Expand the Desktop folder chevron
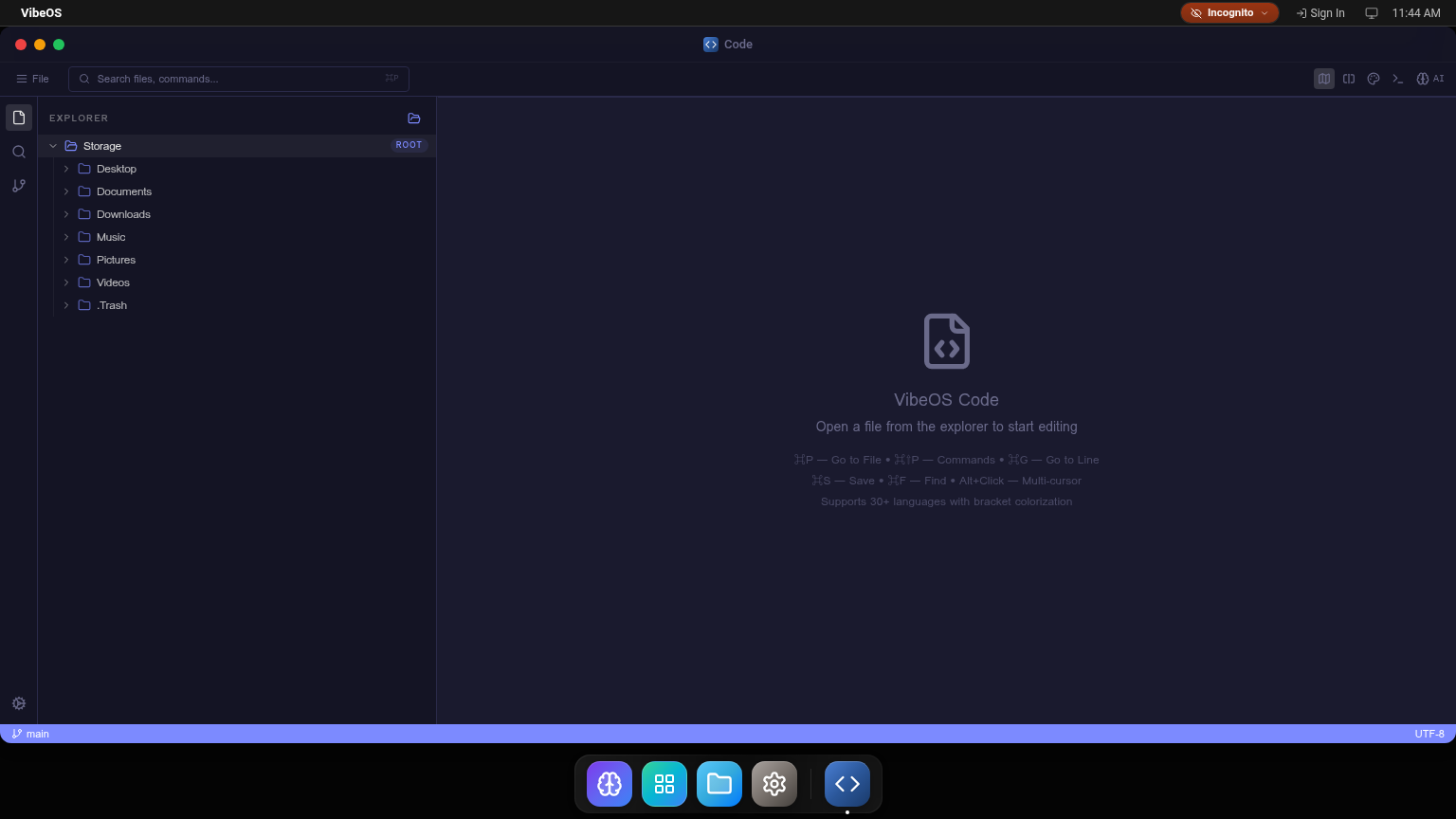 pyautogui.click(x=66, y=169)
